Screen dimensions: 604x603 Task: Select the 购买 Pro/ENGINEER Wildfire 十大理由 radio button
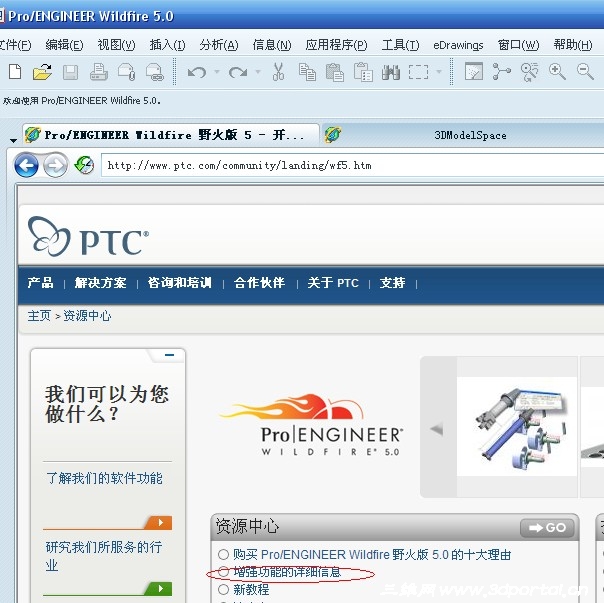click(223, 554)
